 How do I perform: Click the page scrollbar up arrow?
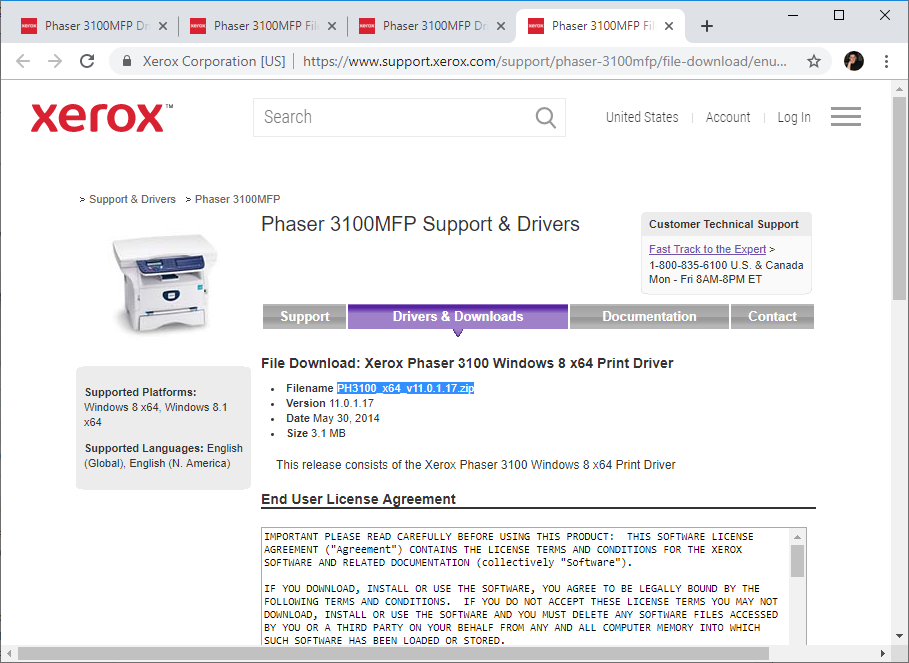coord(899,89)
